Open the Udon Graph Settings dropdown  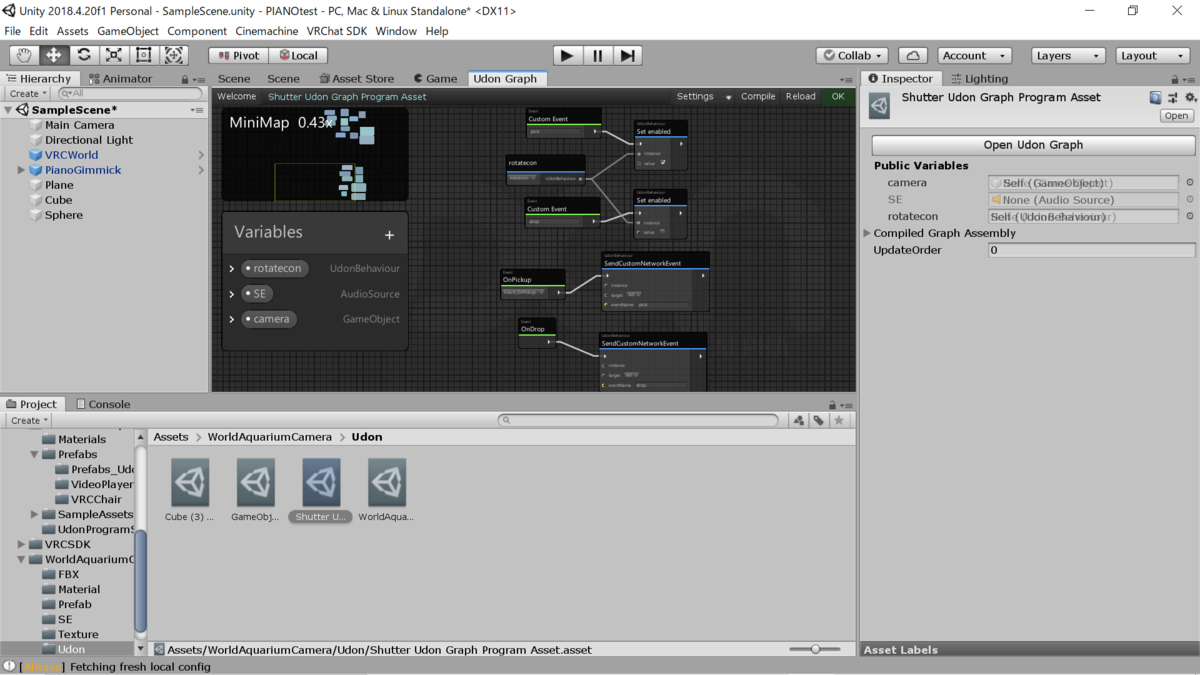click(704, 97)
